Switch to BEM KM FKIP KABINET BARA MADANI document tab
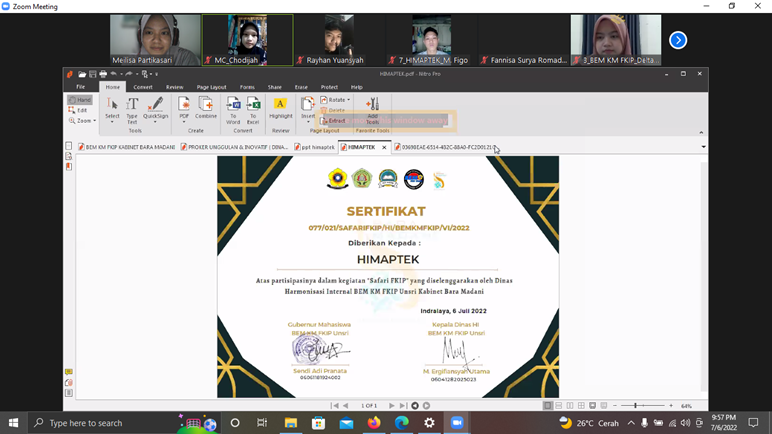Viewport: 772px width, 434px height. pyautogui.click(x=127, y=147)
